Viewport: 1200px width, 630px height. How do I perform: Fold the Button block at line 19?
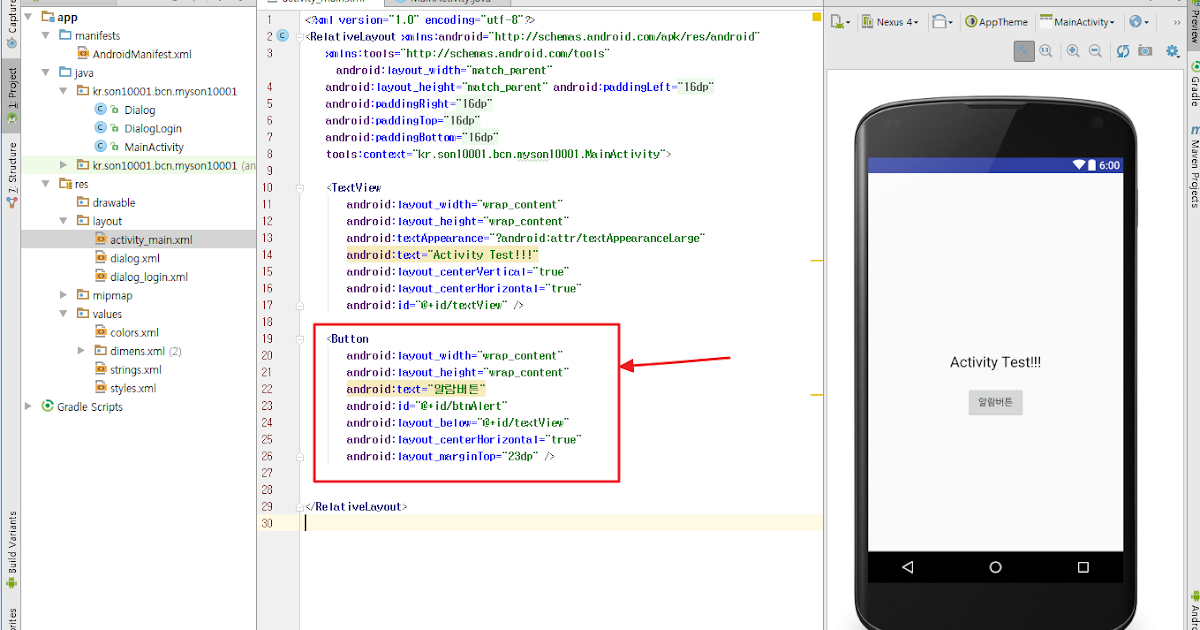[x=300, y=338]
